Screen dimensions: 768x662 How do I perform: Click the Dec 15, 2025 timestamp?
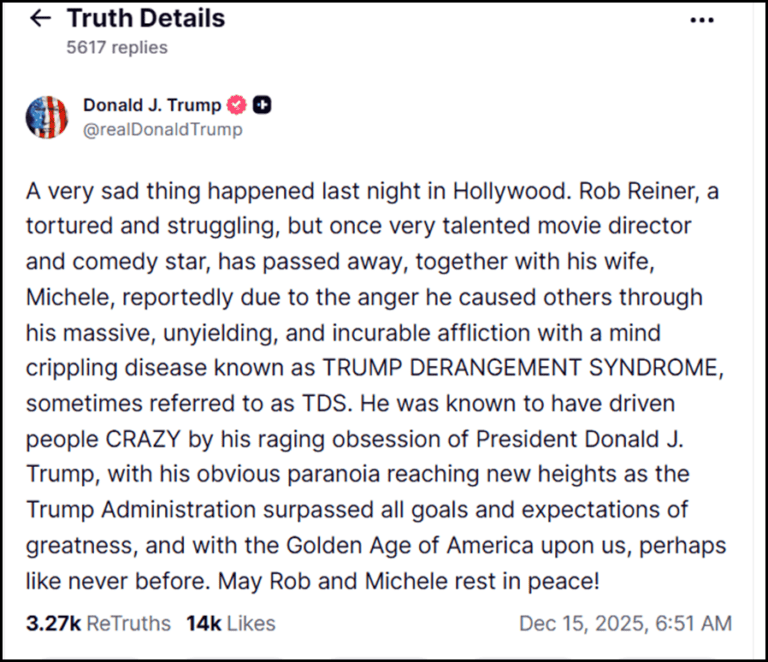[x=625, y=623]
